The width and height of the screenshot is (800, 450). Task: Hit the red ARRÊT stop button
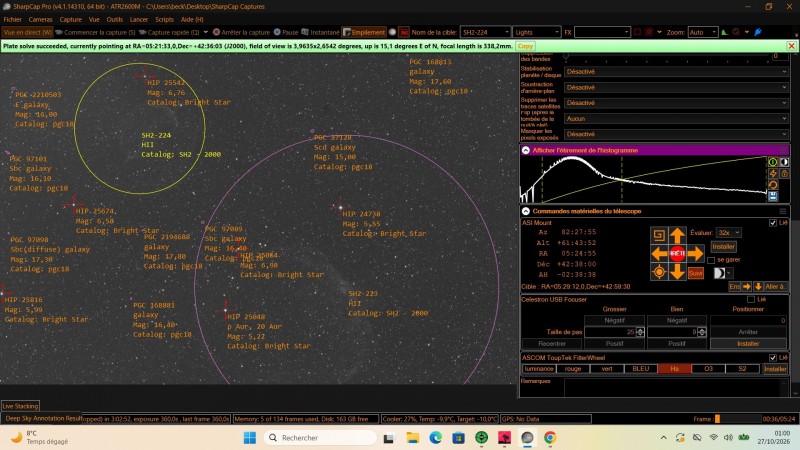[x=677, y=254]
